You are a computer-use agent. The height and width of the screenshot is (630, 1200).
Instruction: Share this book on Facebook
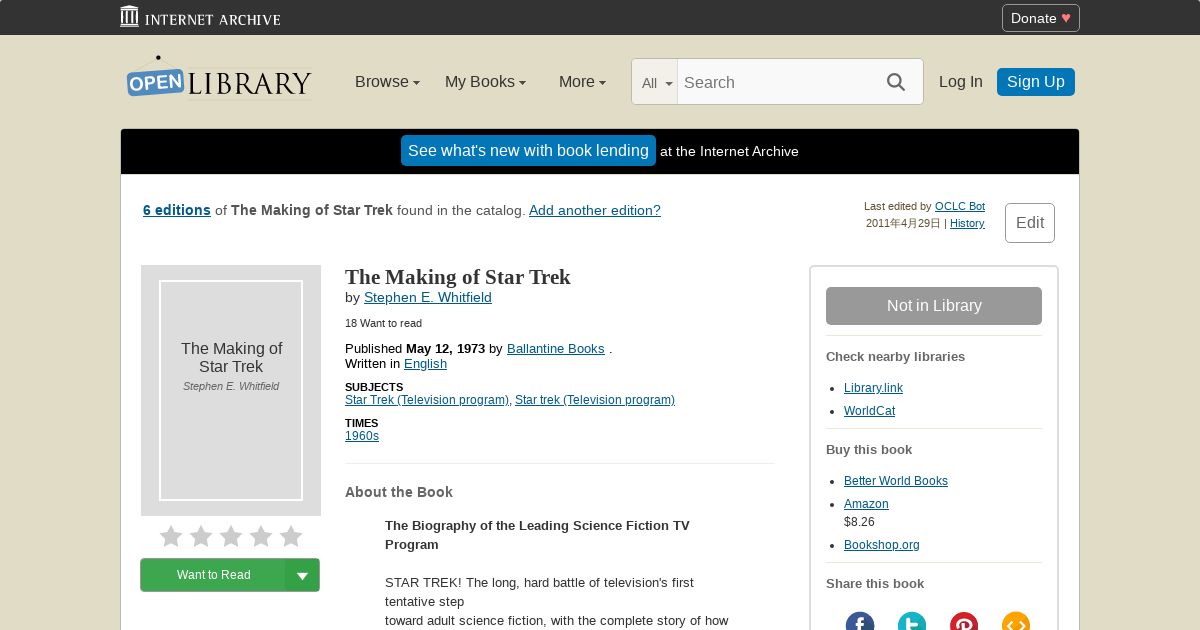click(860, 622)
